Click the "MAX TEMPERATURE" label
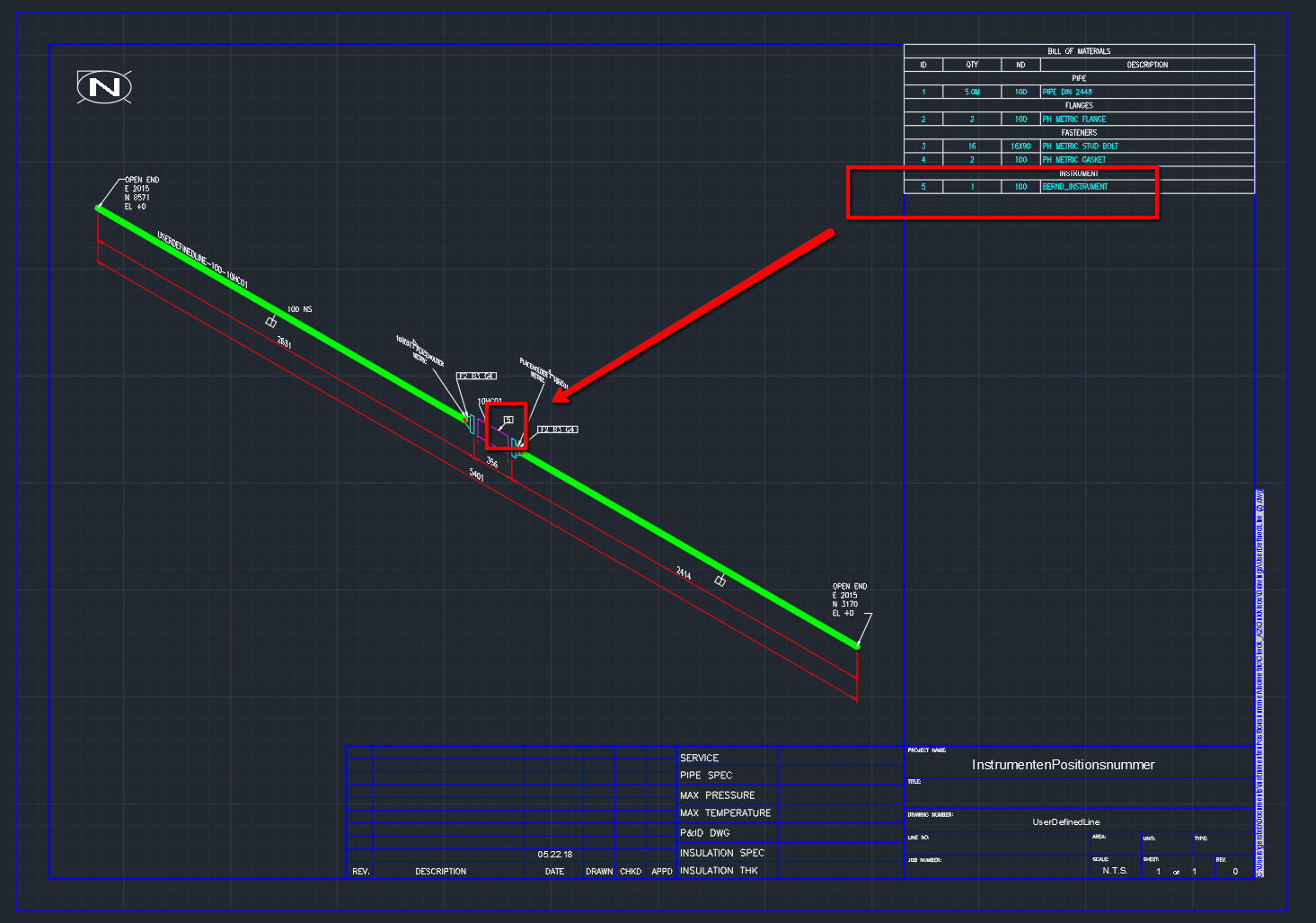The image size is (1316, 923). pos(725,813)
